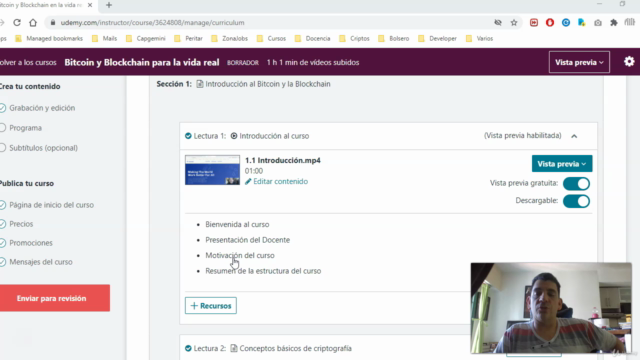The height and width of the screenshot is (360, 640).
Task: Open the ZonaJobs bookmark folder
Action: point(230,38)
